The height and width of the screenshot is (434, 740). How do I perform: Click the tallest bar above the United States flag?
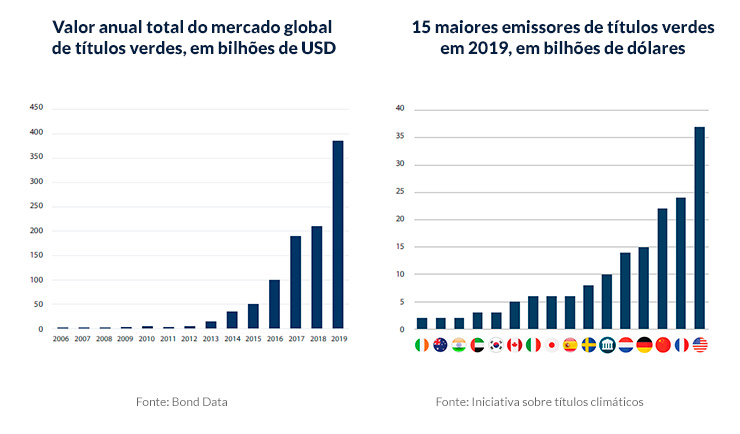coord(699,228)
